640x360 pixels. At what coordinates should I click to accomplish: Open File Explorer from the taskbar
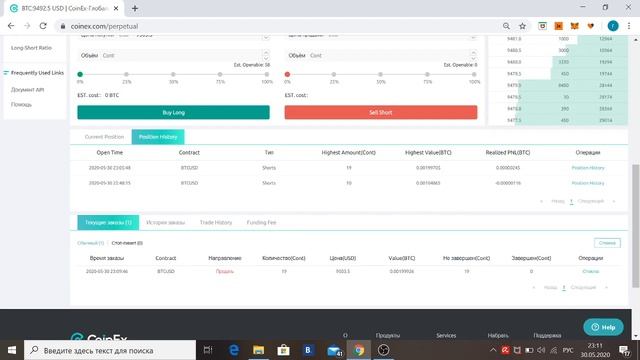[258, 350]
